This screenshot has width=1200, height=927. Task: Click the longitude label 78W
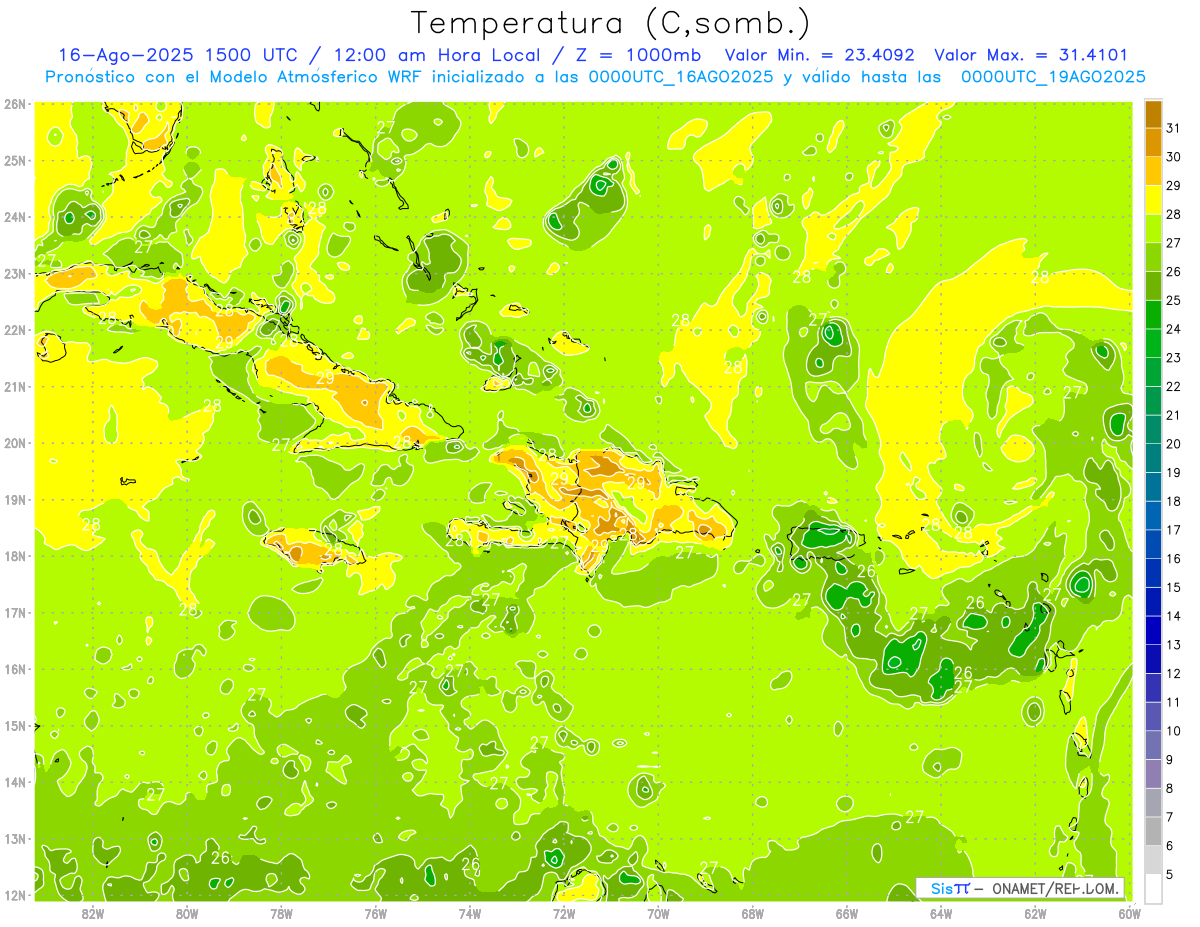281,913
